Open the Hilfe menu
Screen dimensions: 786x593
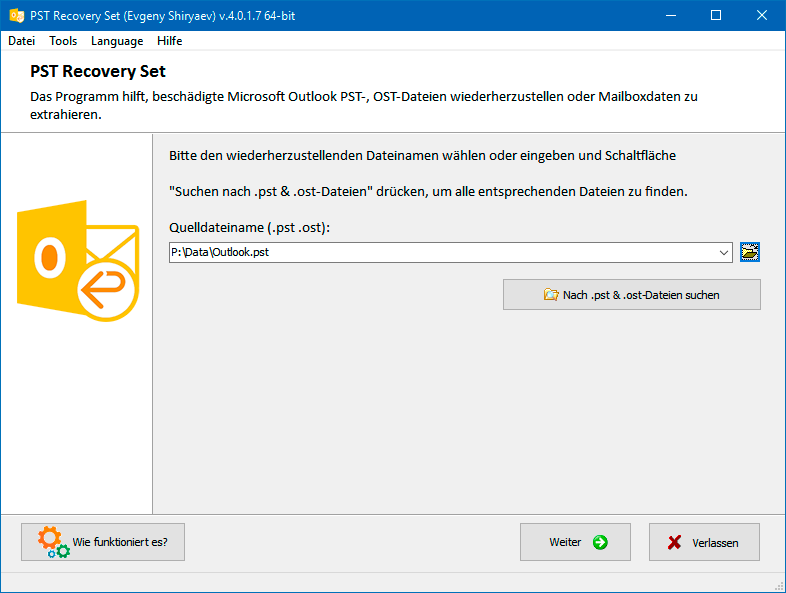click(170, 41)
